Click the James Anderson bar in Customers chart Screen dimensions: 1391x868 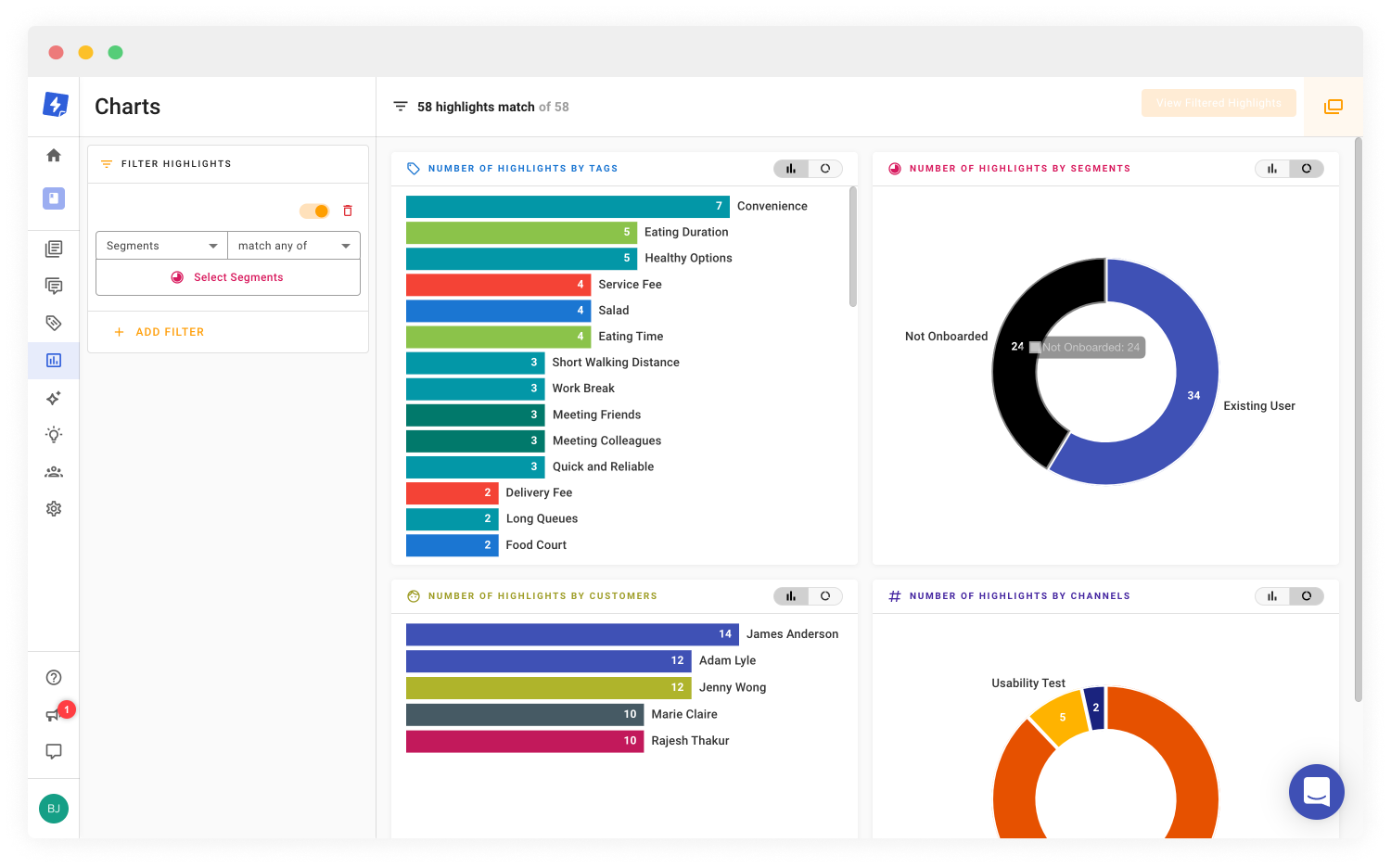[572, 634]
